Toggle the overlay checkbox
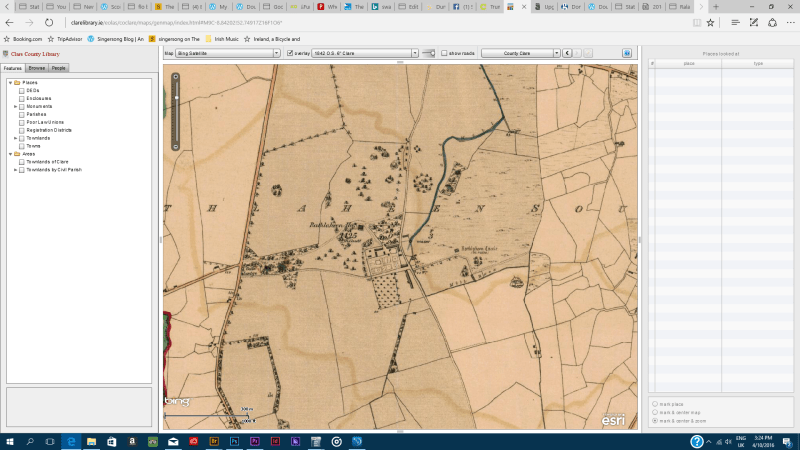The height and width of the screenshot is (450, 800). click(x=290, y=52)
